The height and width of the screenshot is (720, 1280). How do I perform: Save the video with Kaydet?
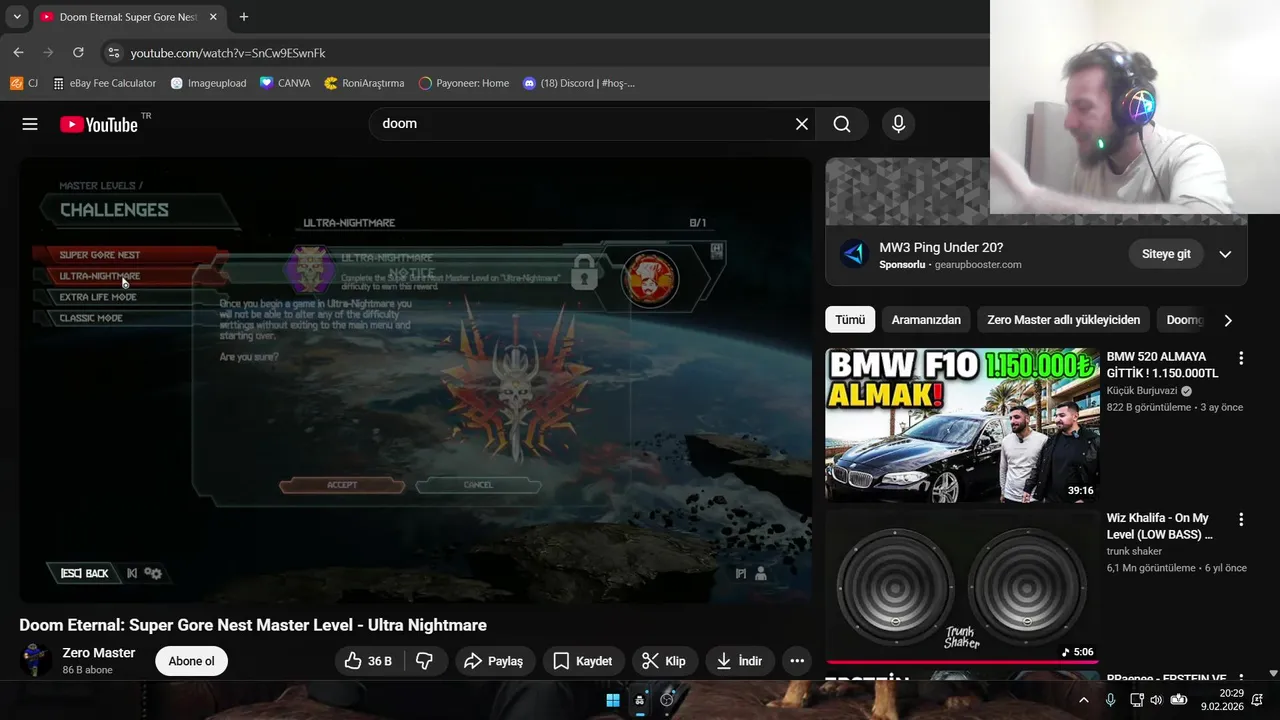click(x=583, y=661)
